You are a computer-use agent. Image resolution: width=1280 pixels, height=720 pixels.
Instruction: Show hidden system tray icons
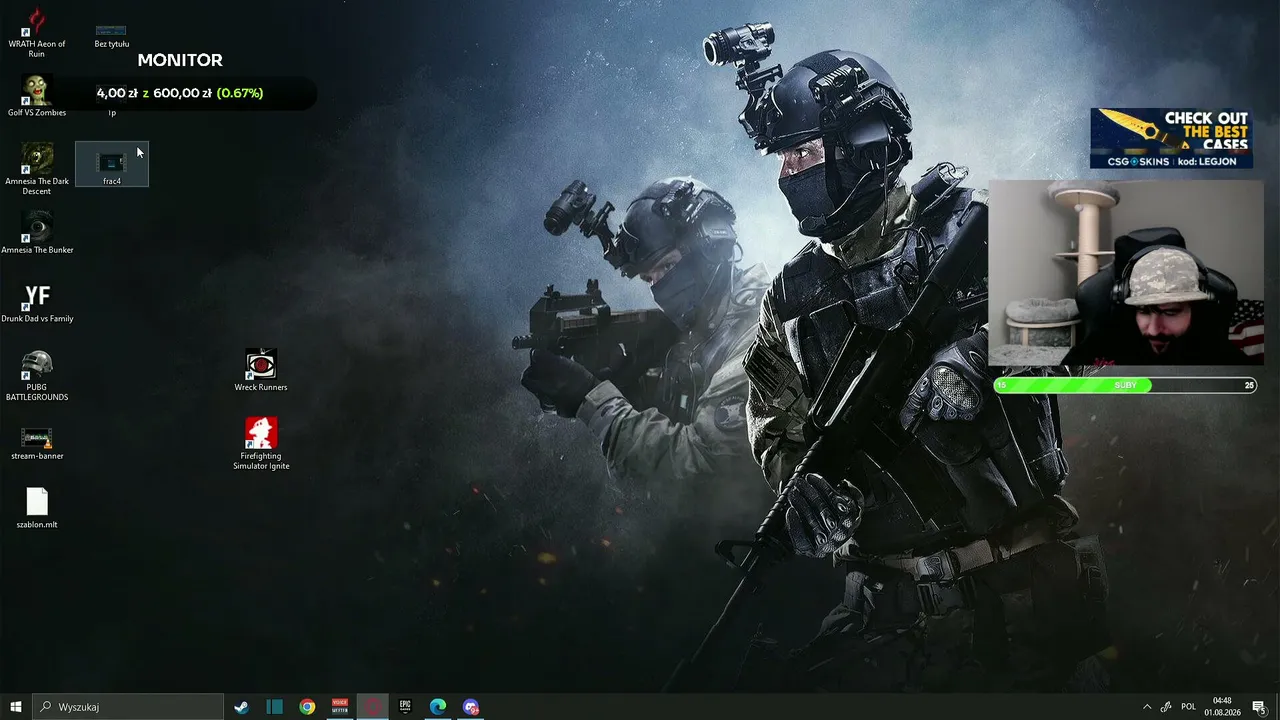1147,707
